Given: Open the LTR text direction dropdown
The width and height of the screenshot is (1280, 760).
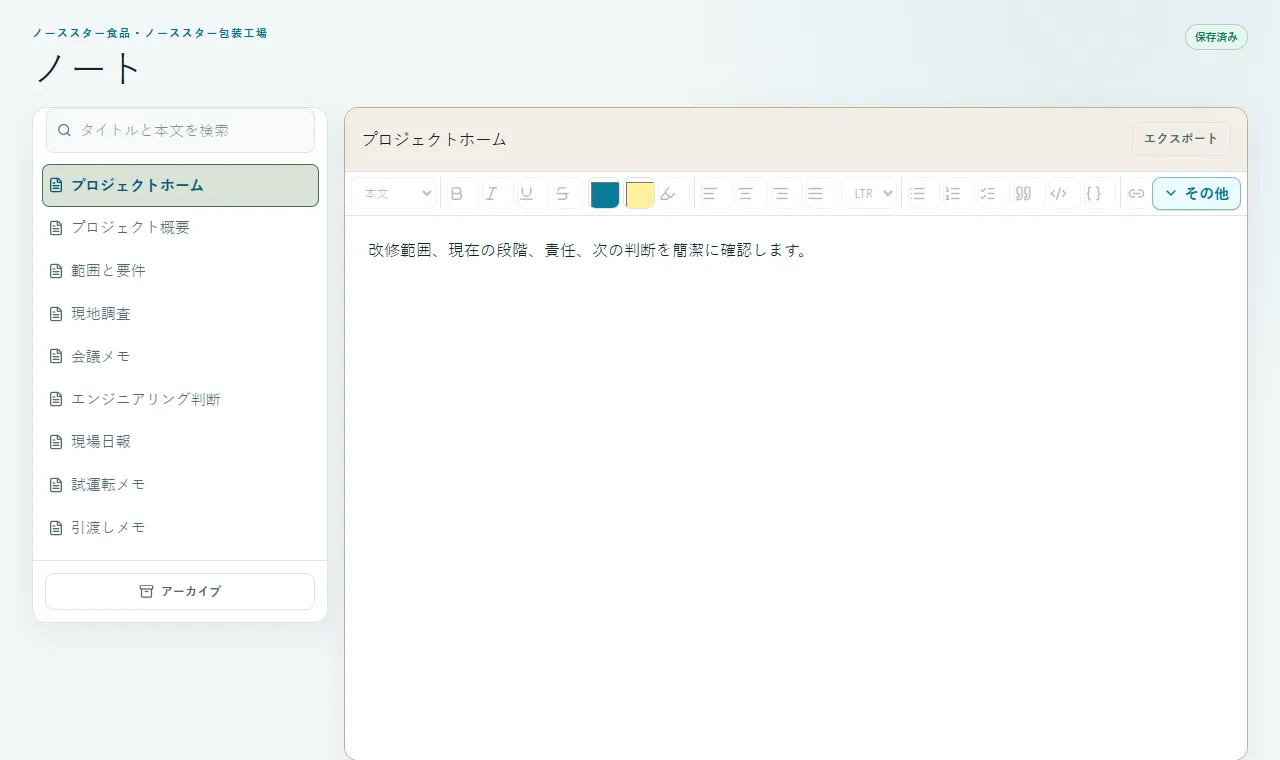Looking at the screenshot, I should (x=869, y=194).
